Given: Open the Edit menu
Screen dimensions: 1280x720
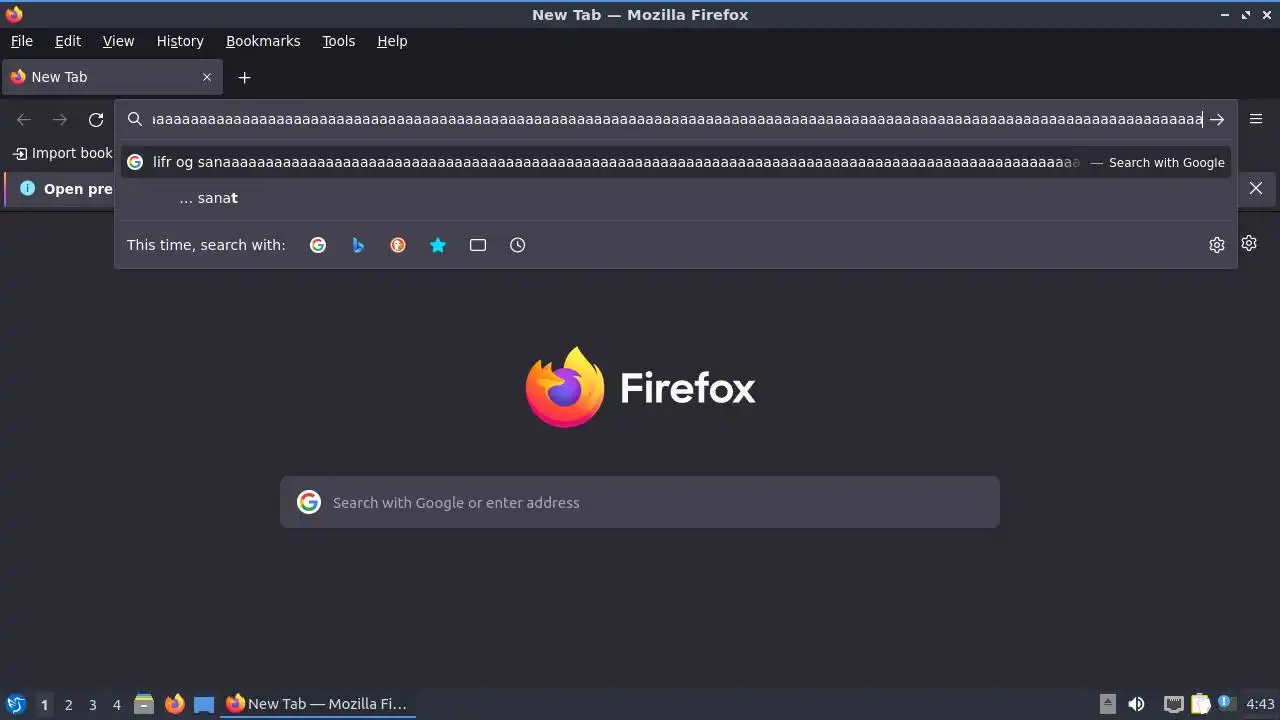Looking at the screenshot, I should click(68, 41).
